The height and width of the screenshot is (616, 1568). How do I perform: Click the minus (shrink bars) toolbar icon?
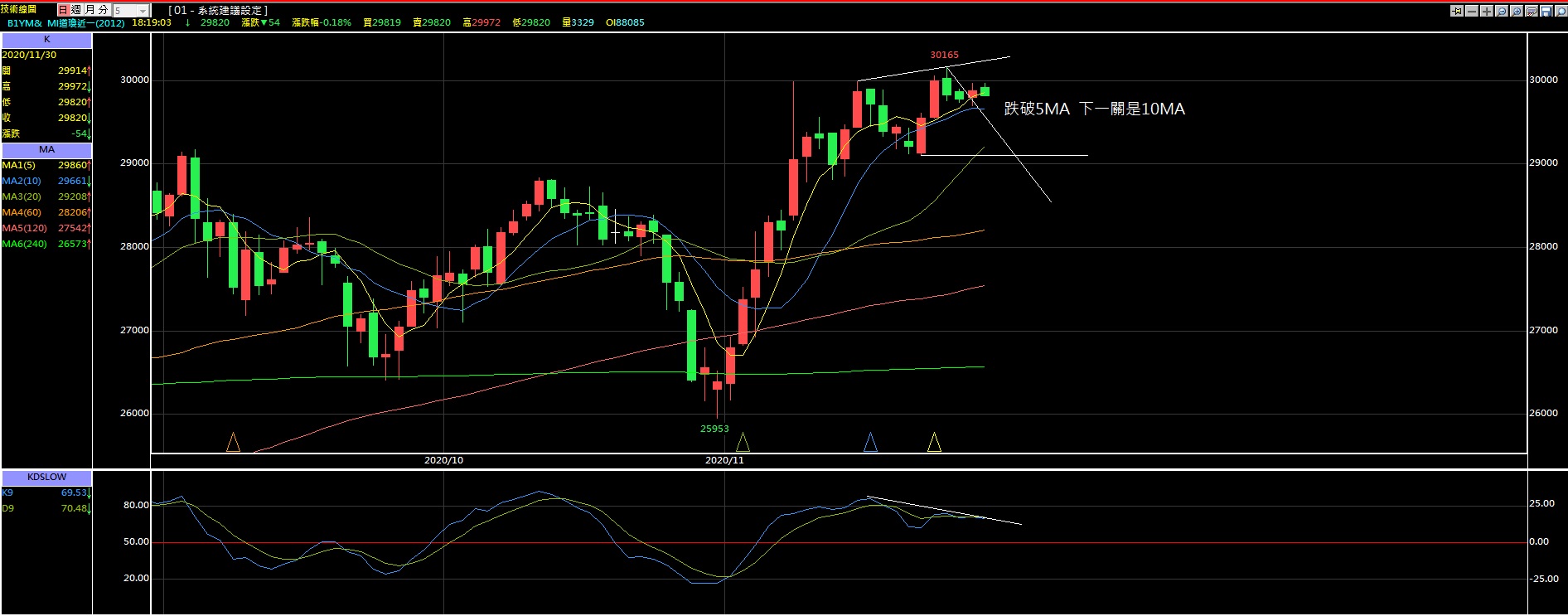pos(1472,11)
